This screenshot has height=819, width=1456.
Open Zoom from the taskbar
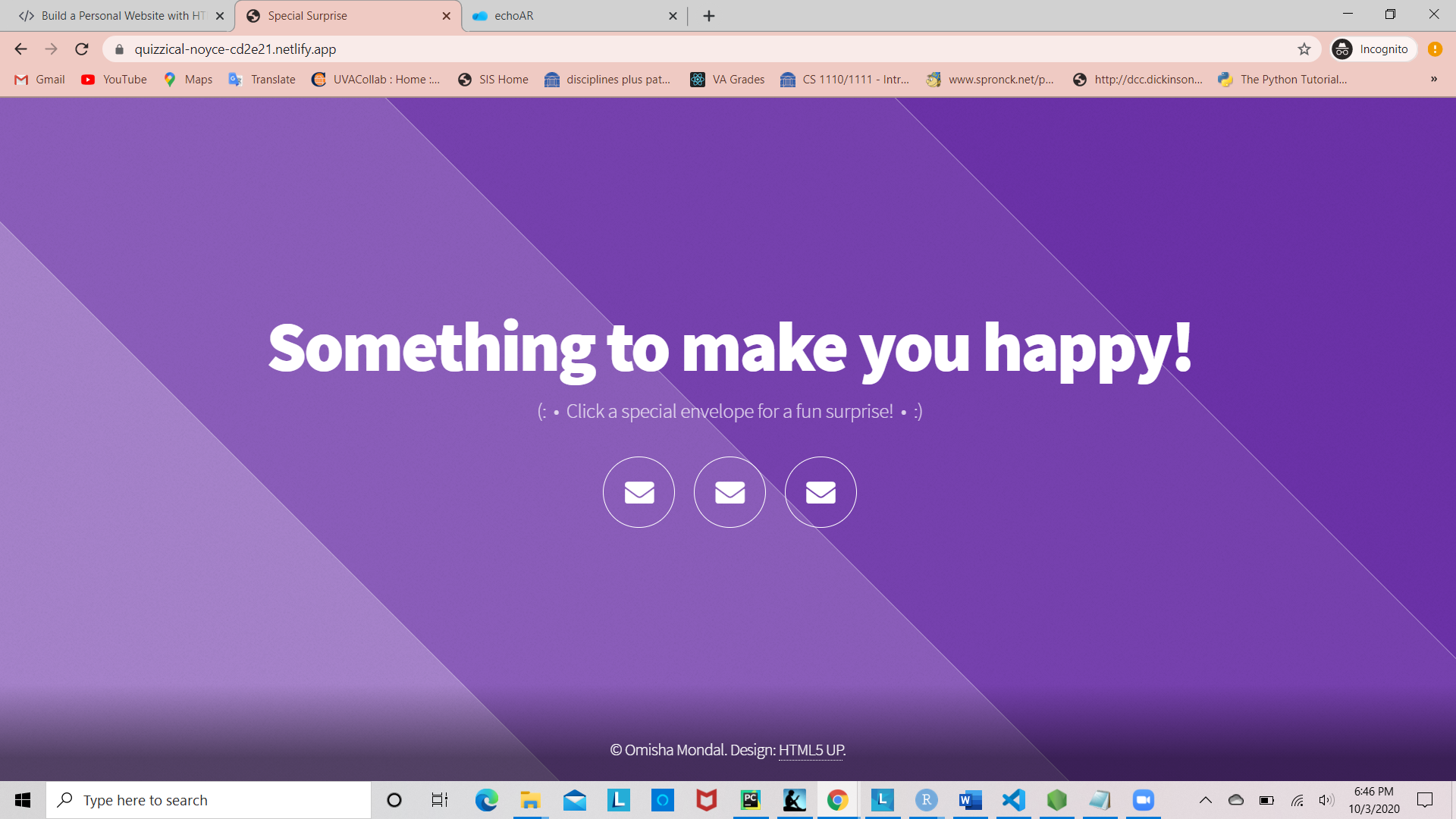(x=1143, y=800)
